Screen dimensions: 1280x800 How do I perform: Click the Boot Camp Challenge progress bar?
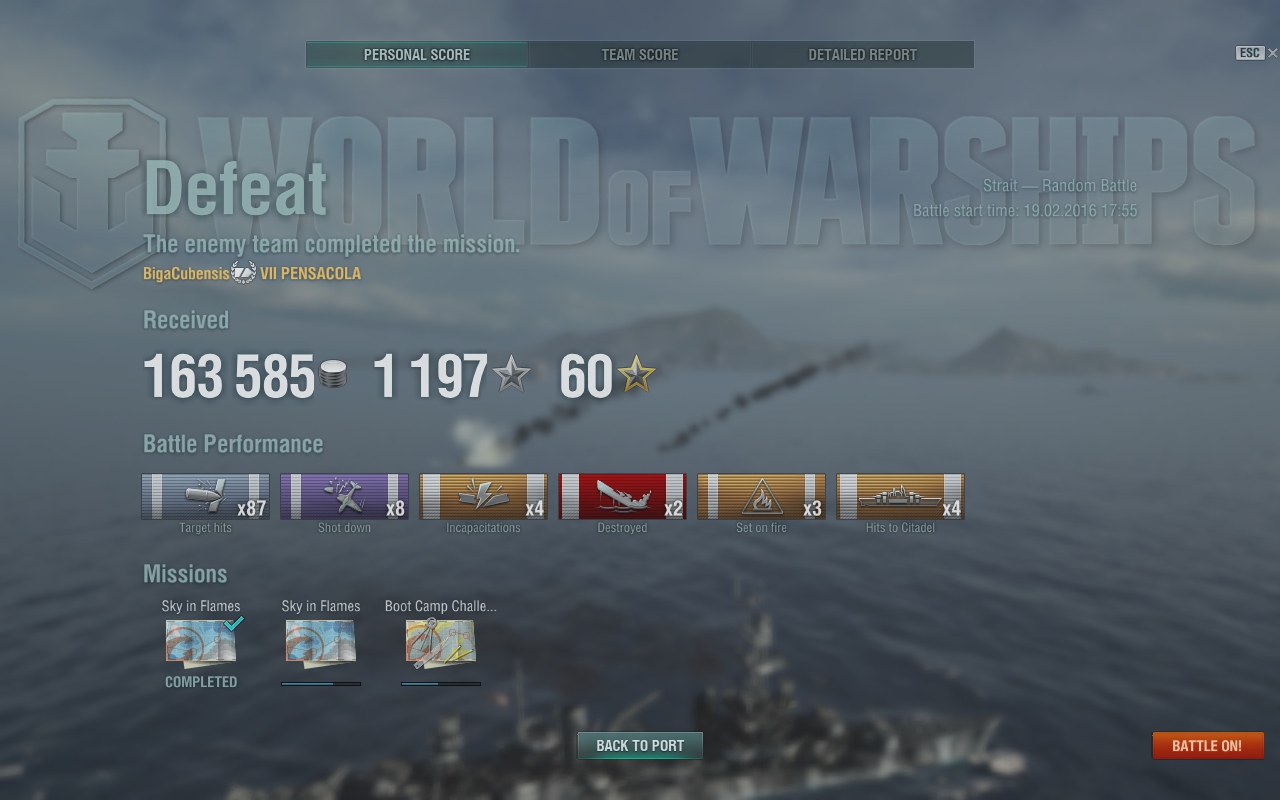click(x=441, y=684)
